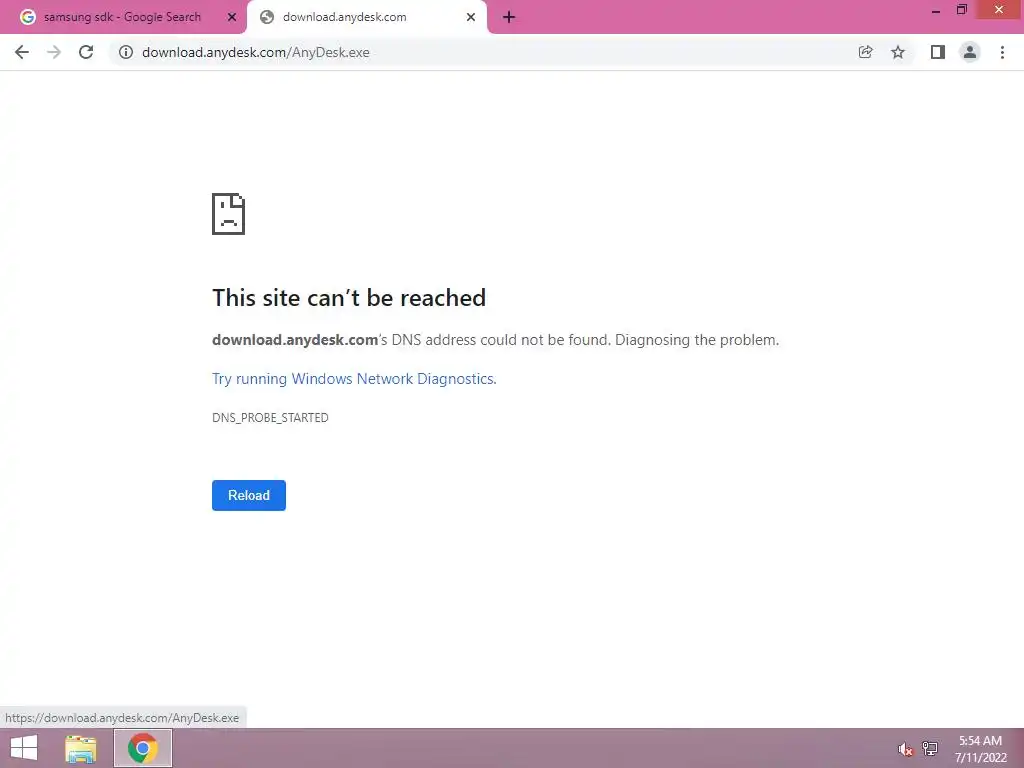Open a new tab with plus button

click(509, 17)
